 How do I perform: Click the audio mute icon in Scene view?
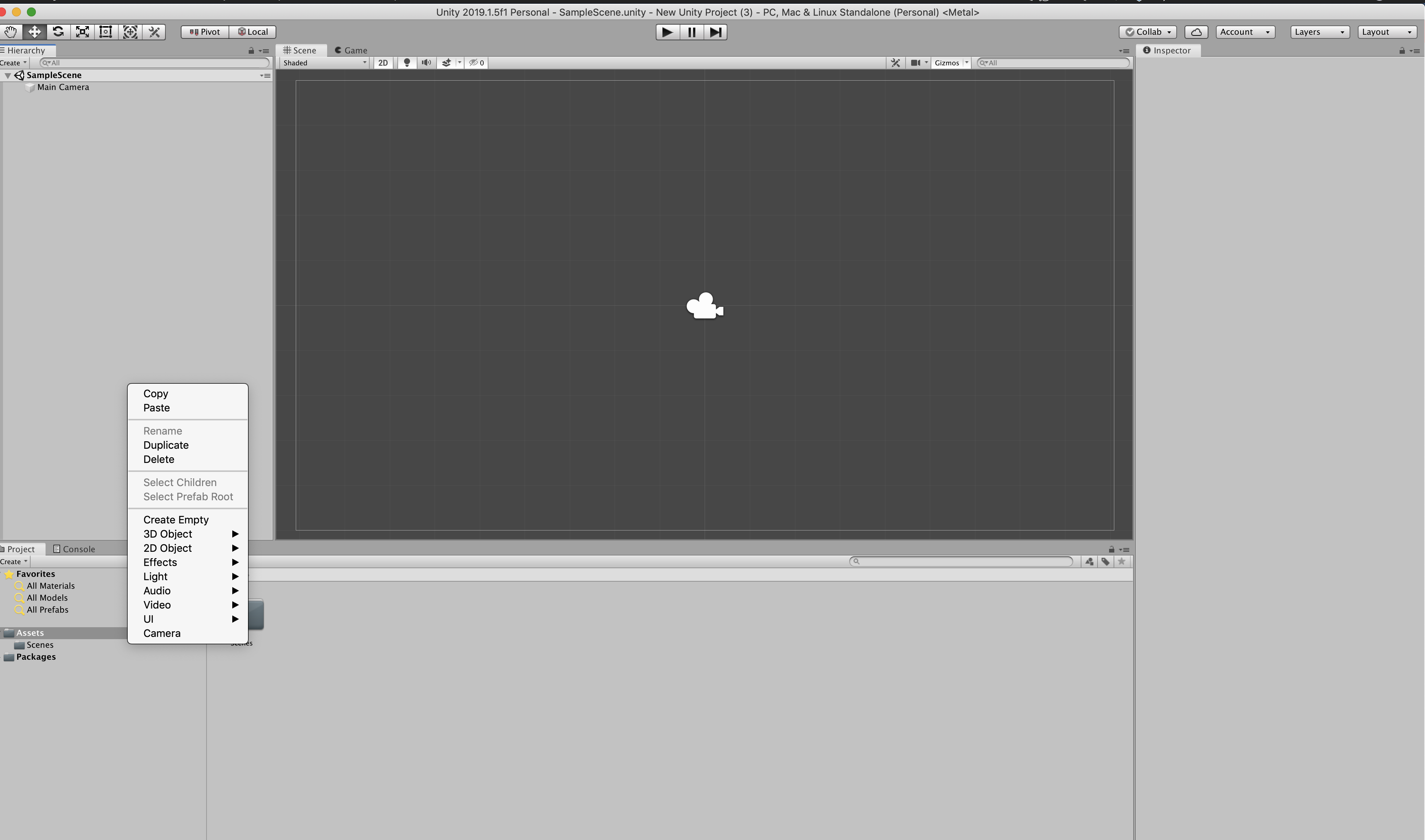click(x=427, y=63)
